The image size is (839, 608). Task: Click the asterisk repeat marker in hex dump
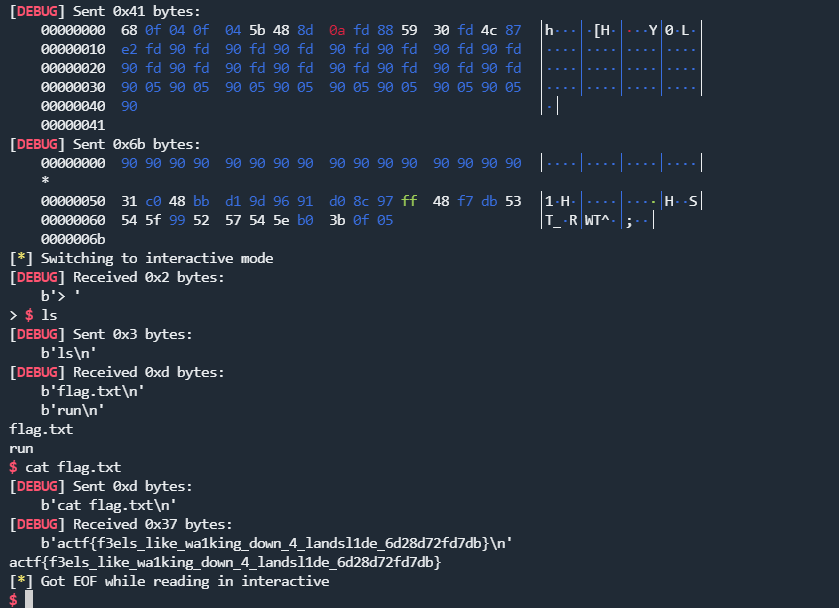click(x=45, y=182)
